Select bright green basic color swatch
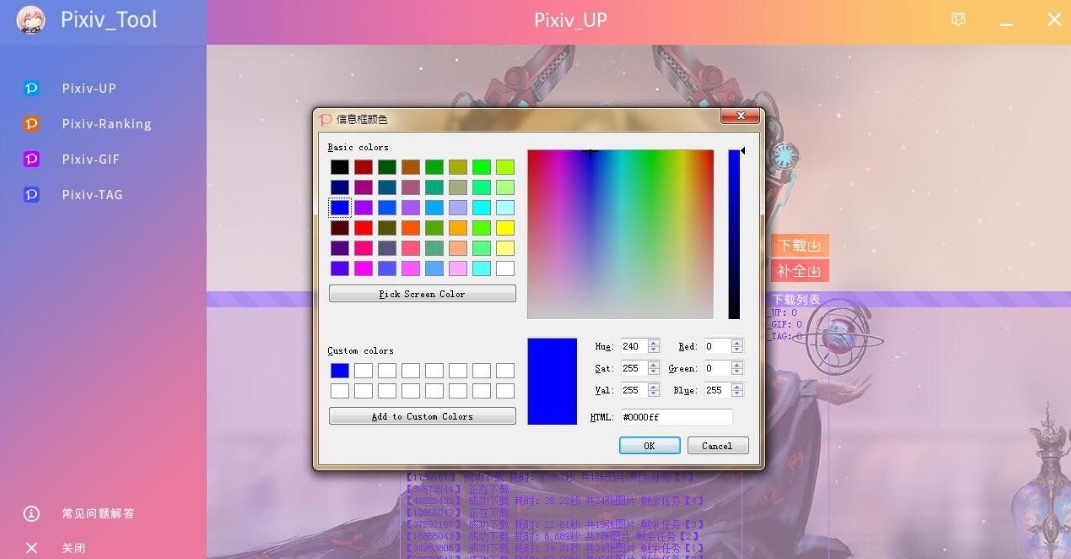The width and height of the screenshot is (1071, 559). (x=482, y=167)
